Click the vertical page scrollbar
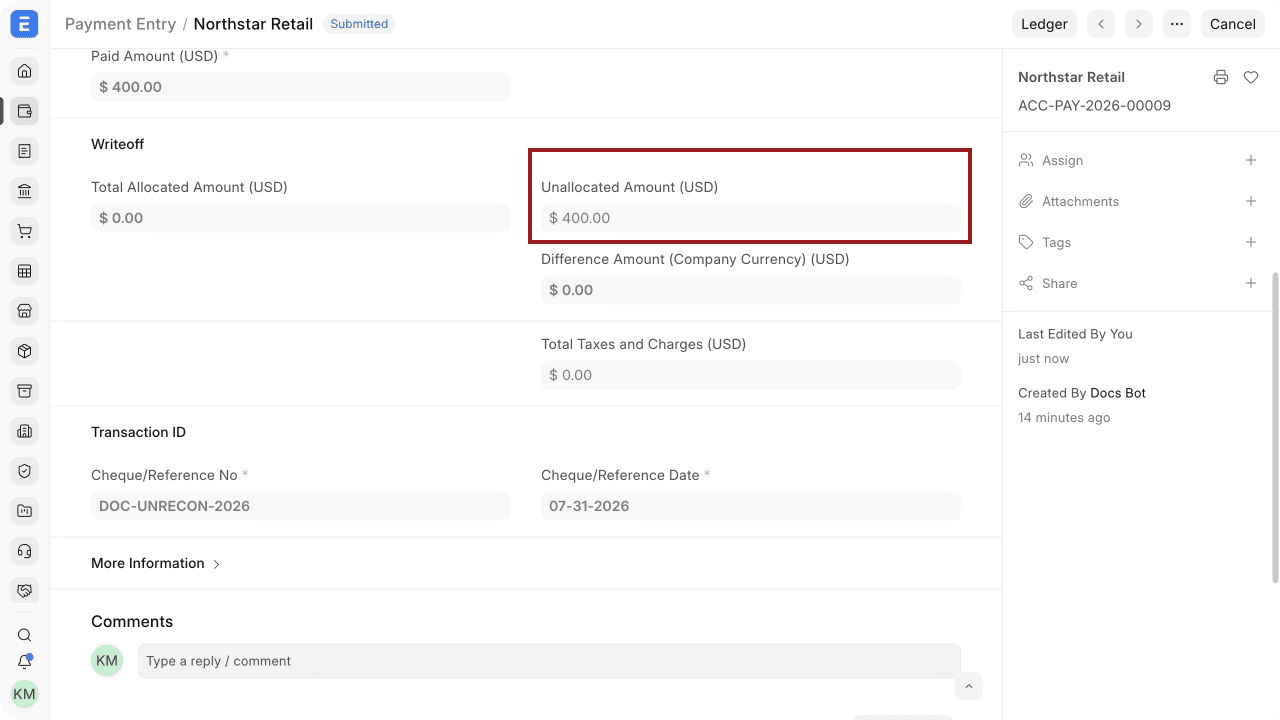 (x=1275, y=427)
